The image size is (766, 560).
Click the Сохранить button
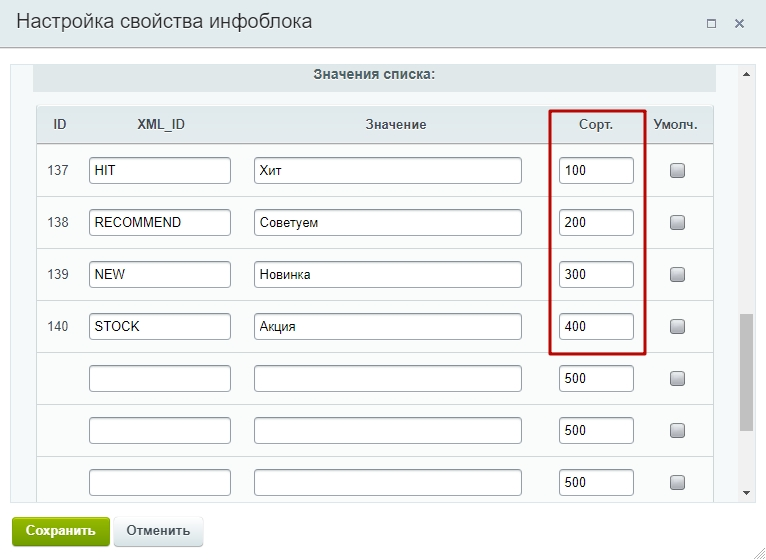click(x=60, y=531)
